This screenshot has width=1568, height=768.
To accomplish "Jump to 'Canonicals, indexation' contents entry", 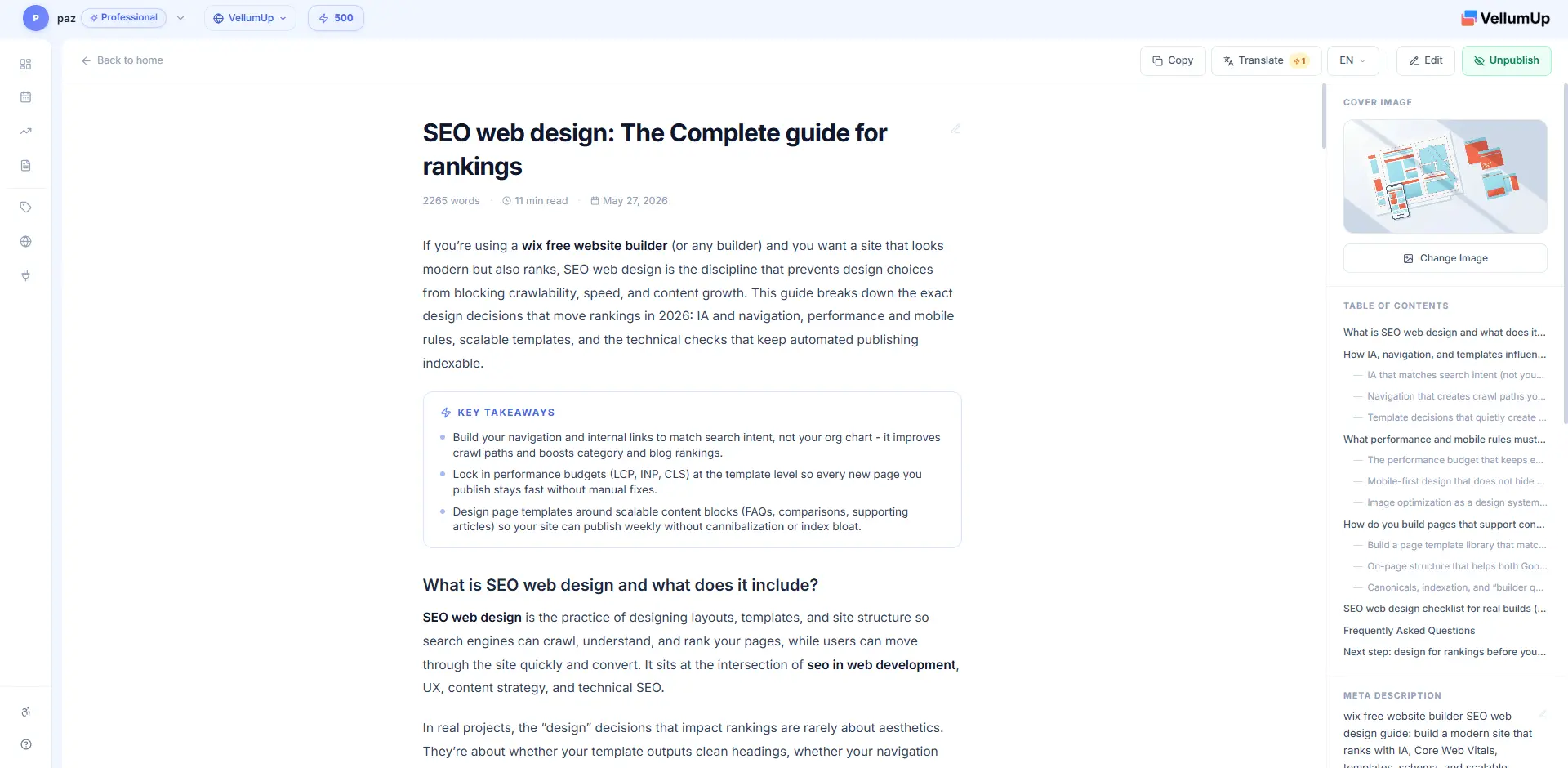I will coord(1456,587).
